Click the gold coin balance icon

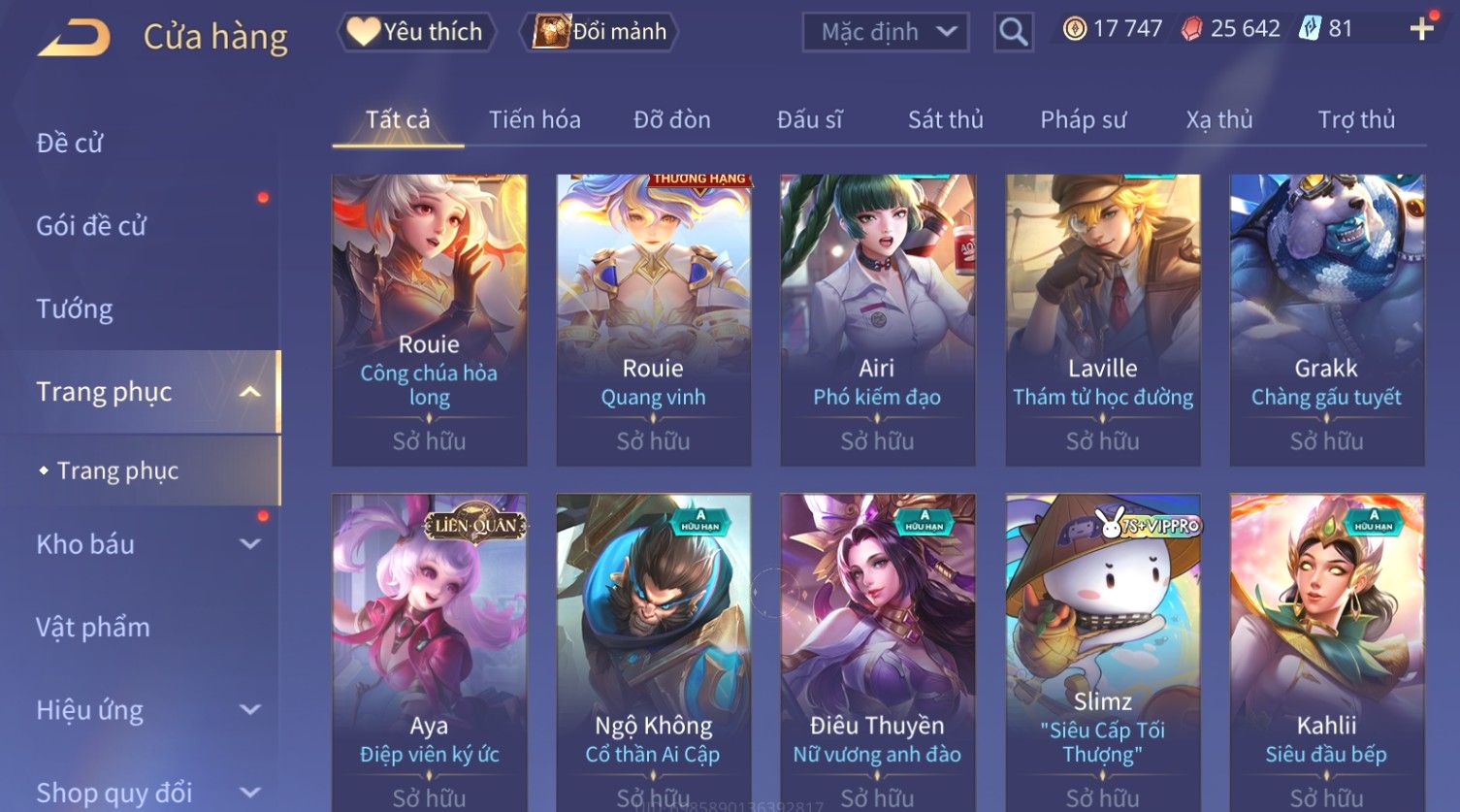(1074, 29)
